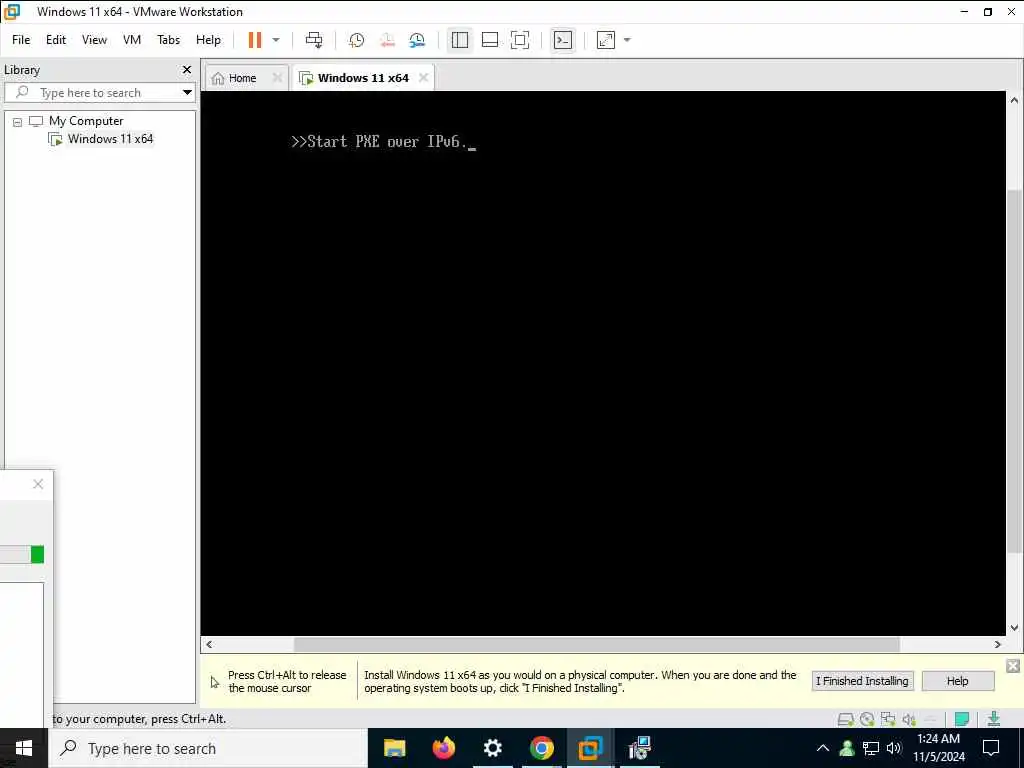This screenshot has height=768, width=1024.
Task: Toggle the console view icon
Action: (562, 40)
